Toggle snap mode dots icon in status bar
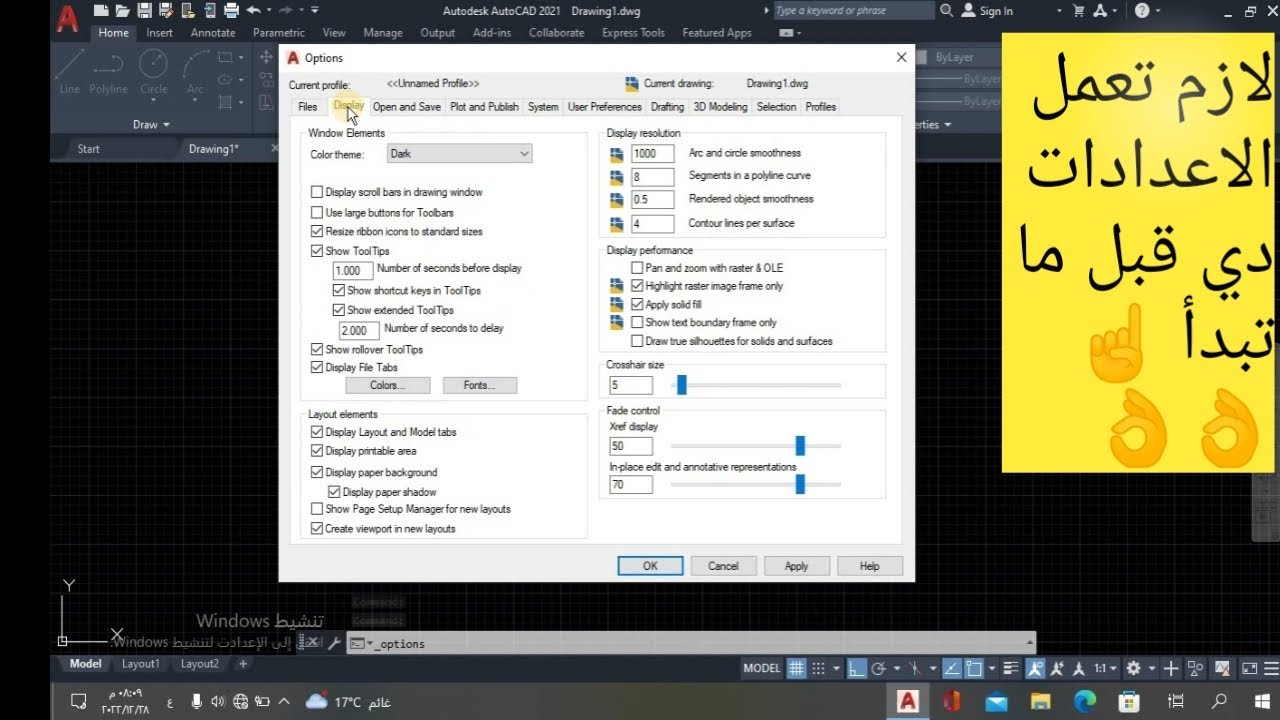This screenshot has width=1280, height=720. pyautogui.click(x=818, y=668)
